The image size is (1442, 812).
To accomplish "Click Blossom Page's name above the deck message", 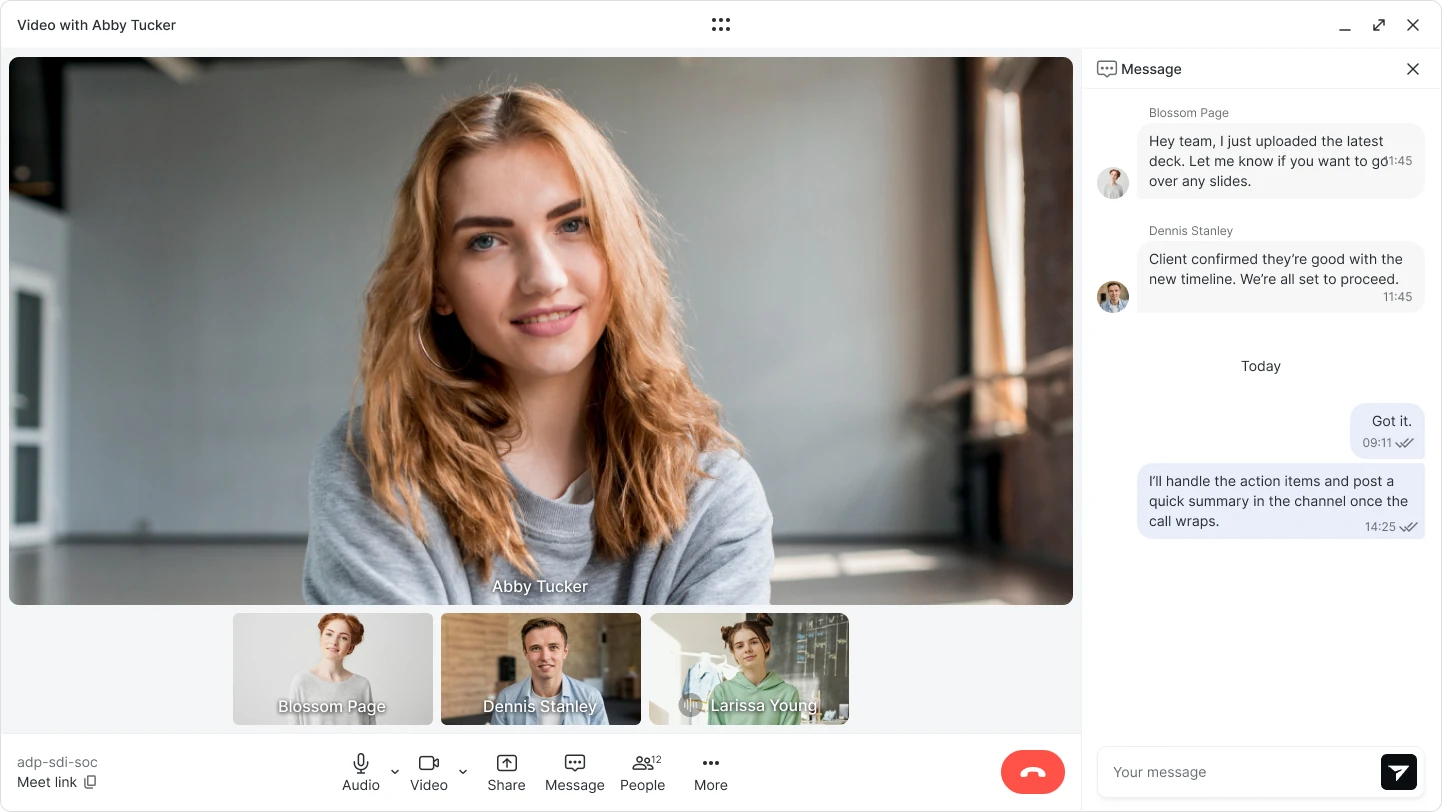I will pos(1189,113).
